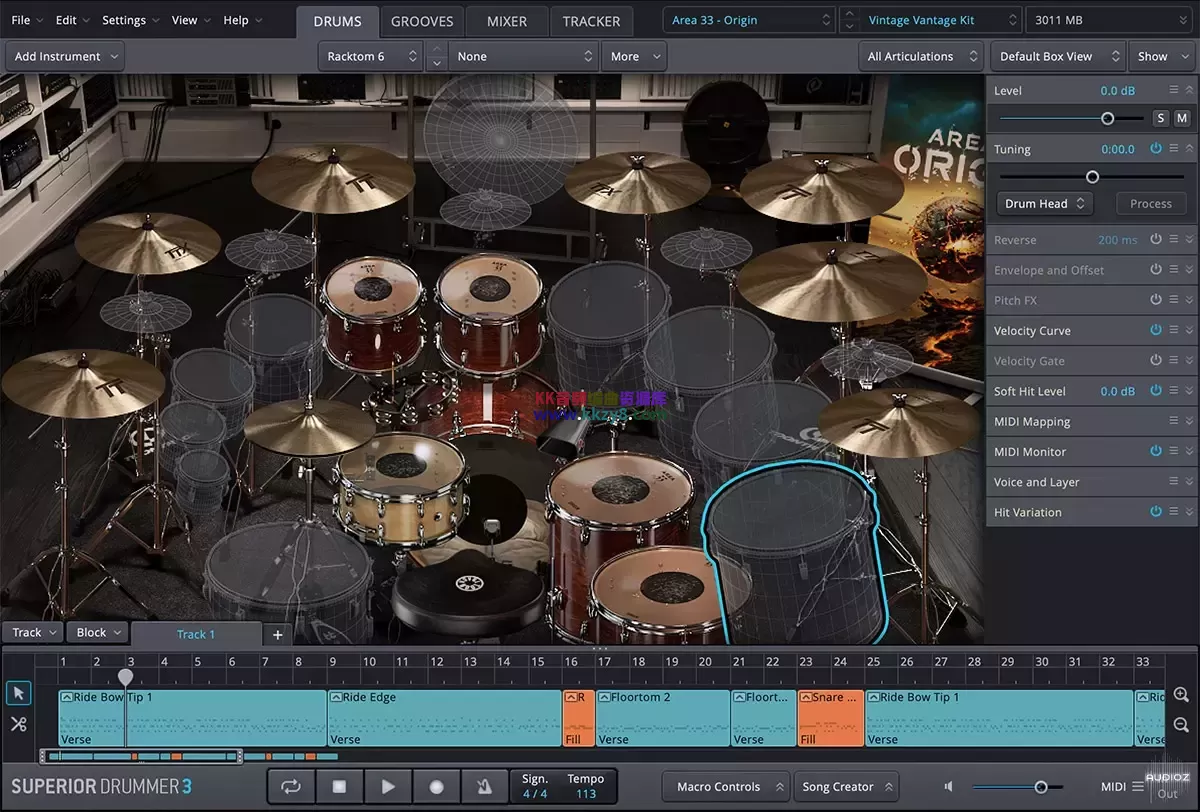
Task: Open the Track menu button
Action: coord(33,632)
